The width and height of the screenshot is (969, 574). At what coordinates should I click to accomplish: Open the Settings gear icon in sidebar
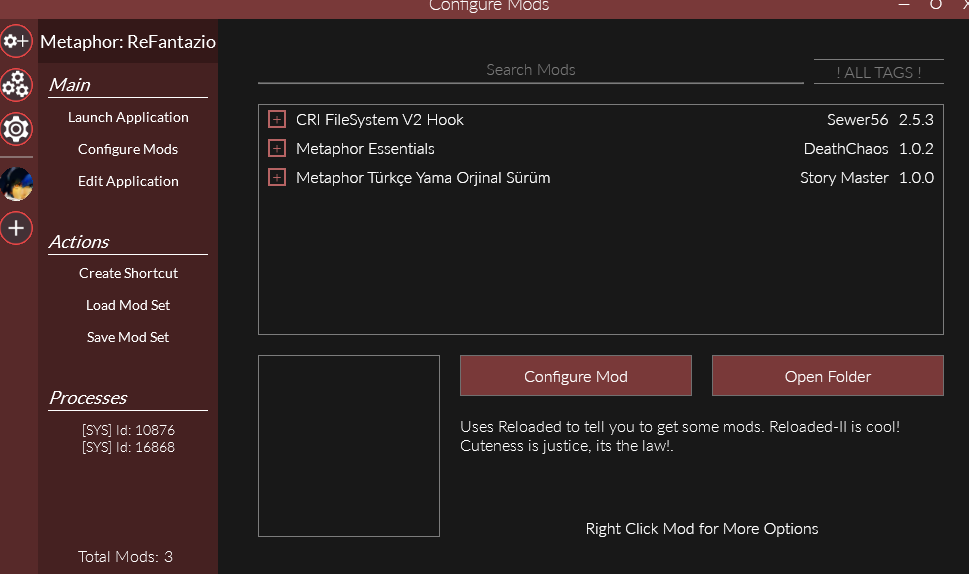click(16, 129)
